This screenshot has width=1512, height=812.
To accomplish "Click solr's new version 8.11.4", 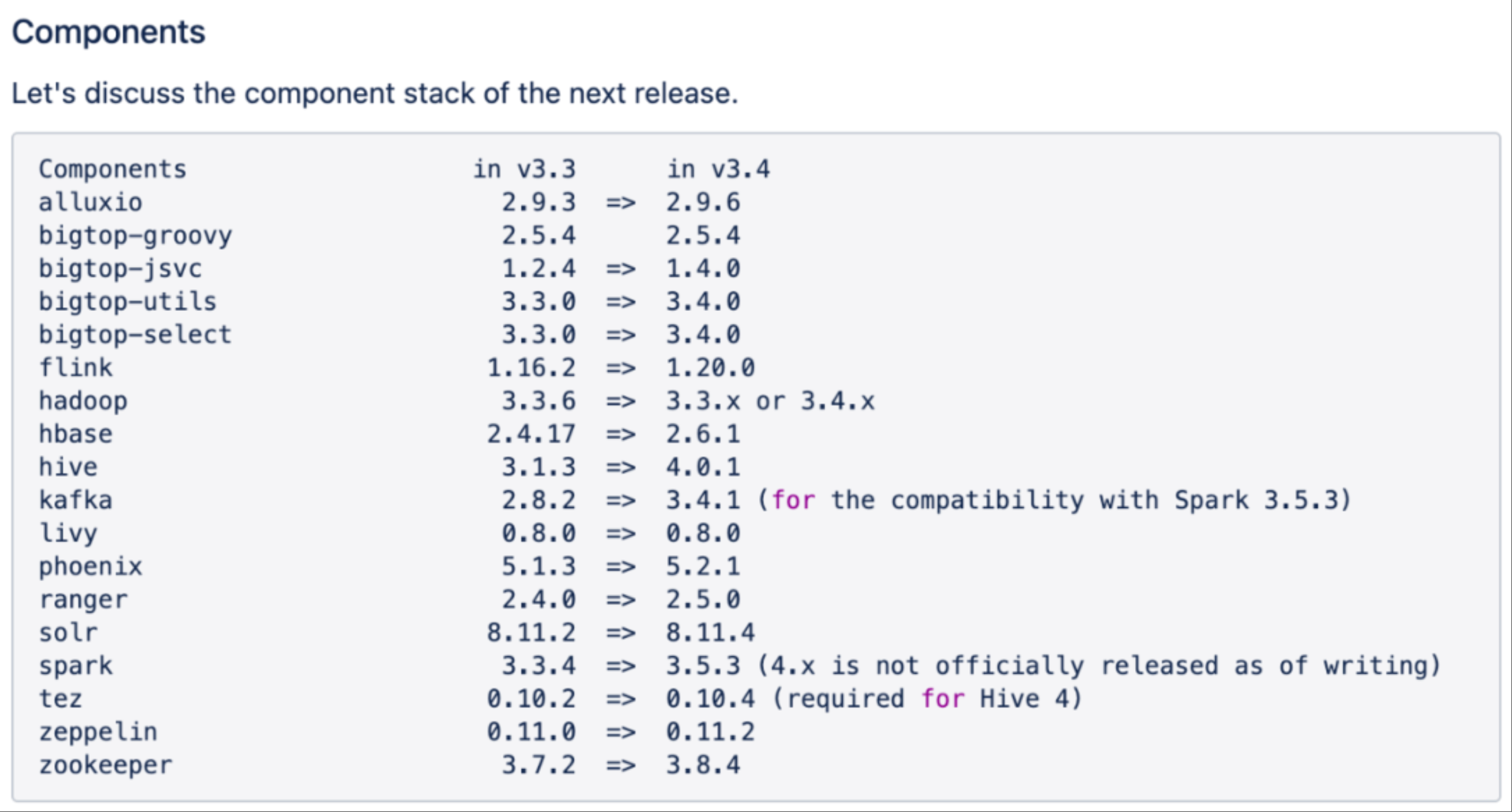I will click(710, 632).
